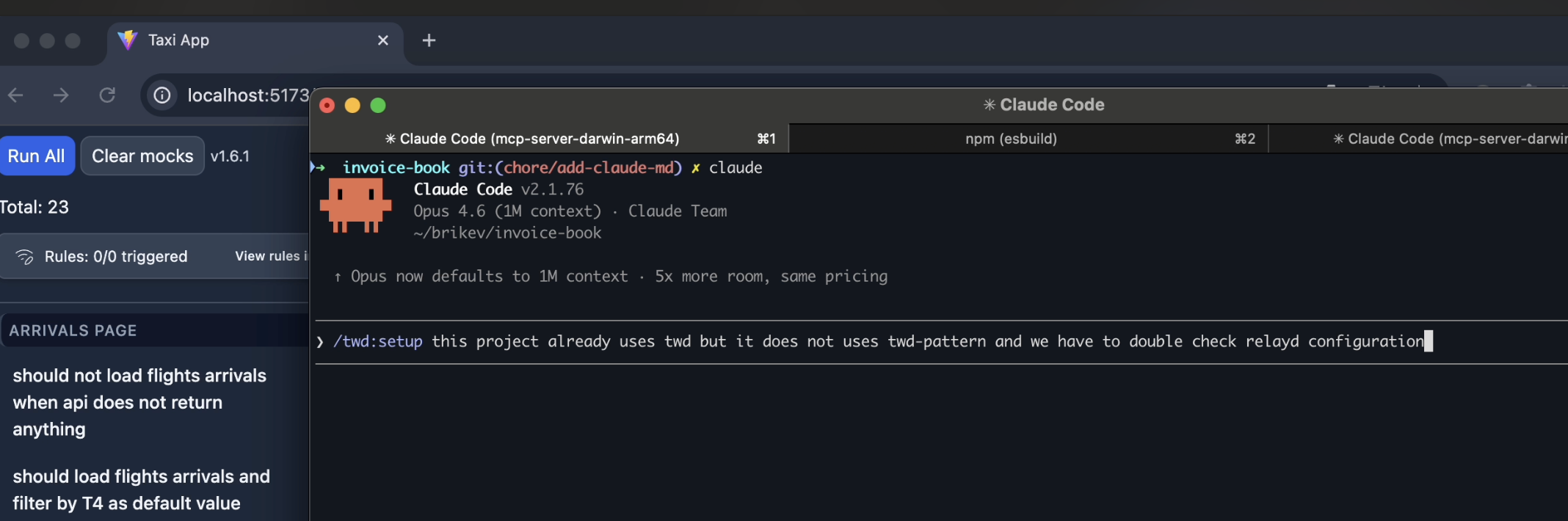Select test 'should load flights arrivals and filter'
The height and width of the screenshot is (521, 1568).
tap(141, 489)
